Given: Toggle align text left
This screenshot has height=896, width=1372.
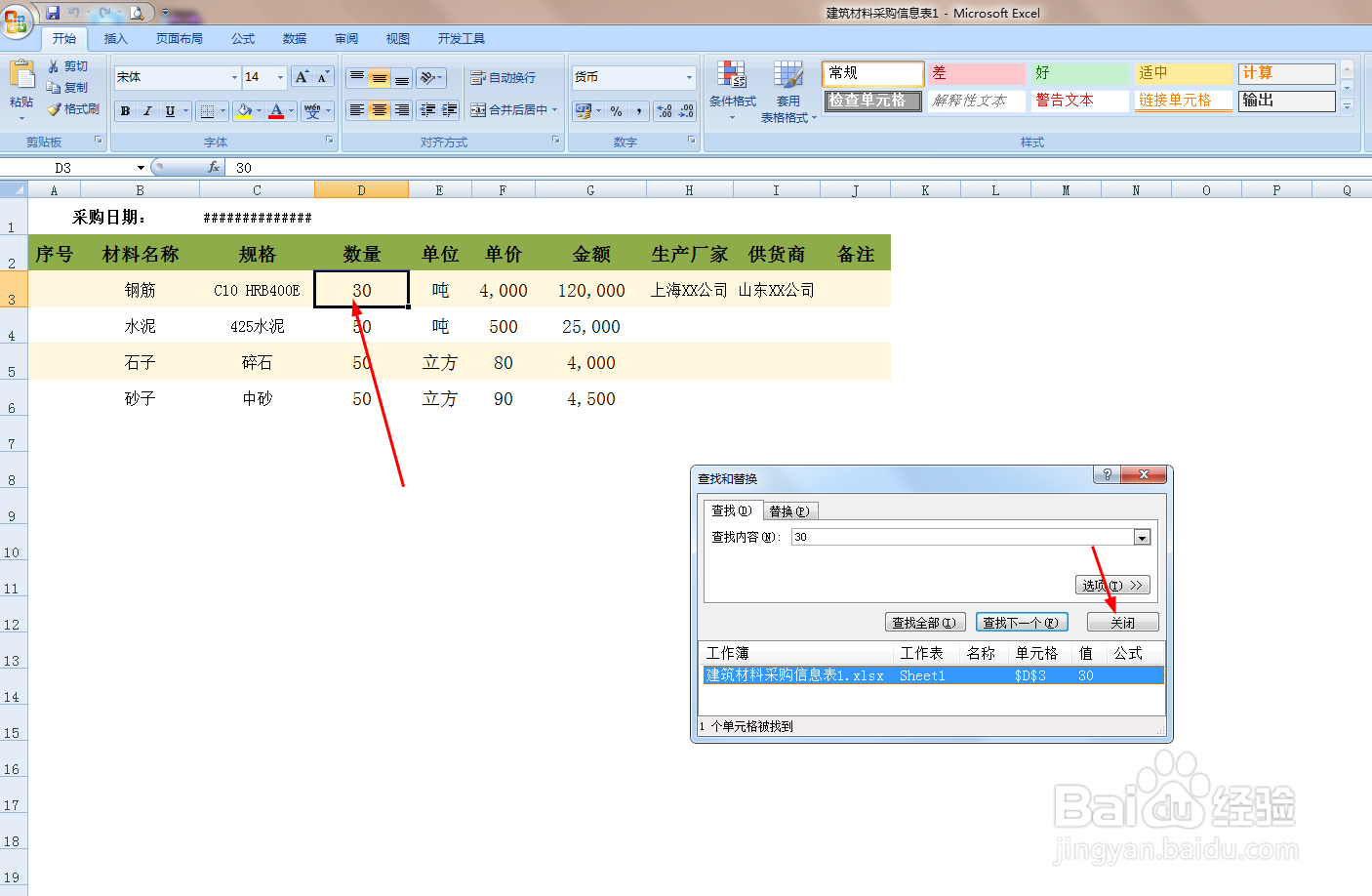Looking at the screenshot, I should (x=357, y=110).
